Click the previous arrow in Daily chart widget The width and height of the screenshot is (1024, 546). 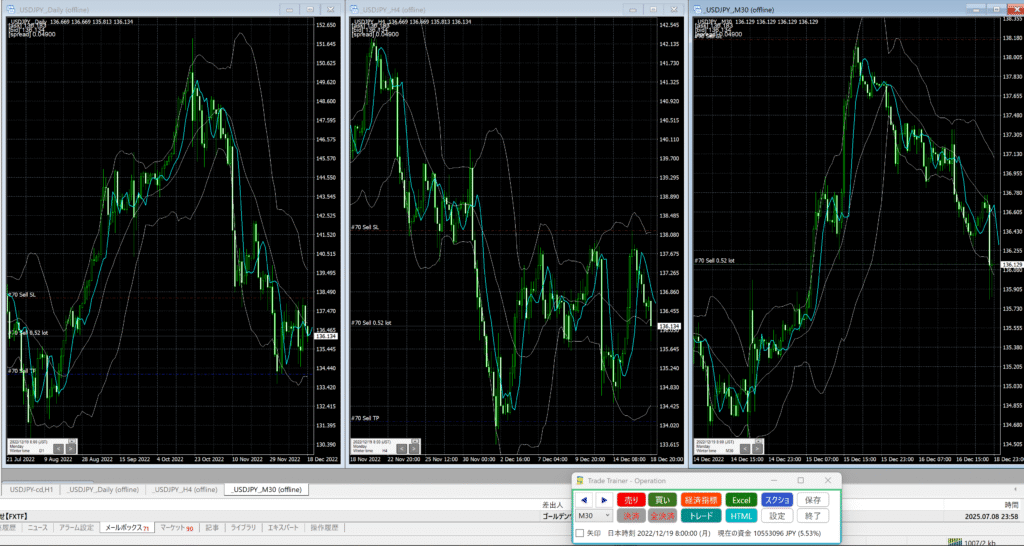58,449
